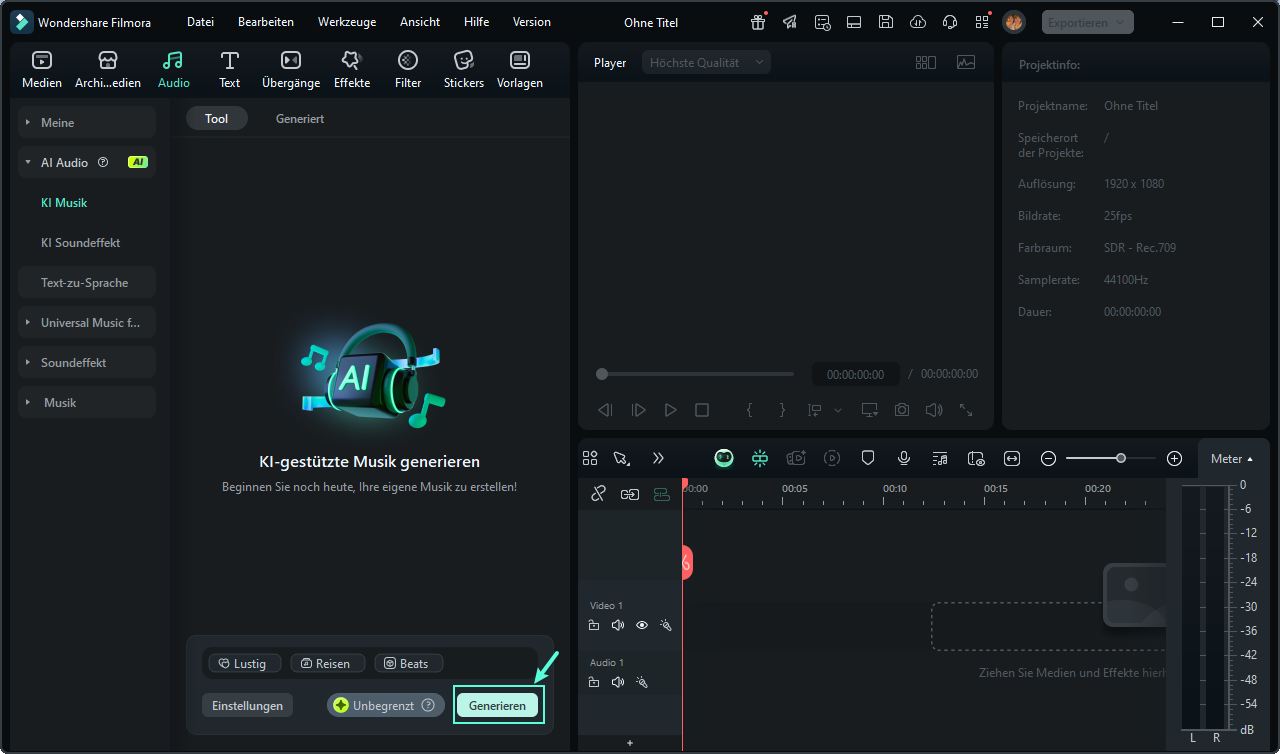Click the player volume speaker icon
Viewport: 1280px width, 754px height.
(934, 410)
